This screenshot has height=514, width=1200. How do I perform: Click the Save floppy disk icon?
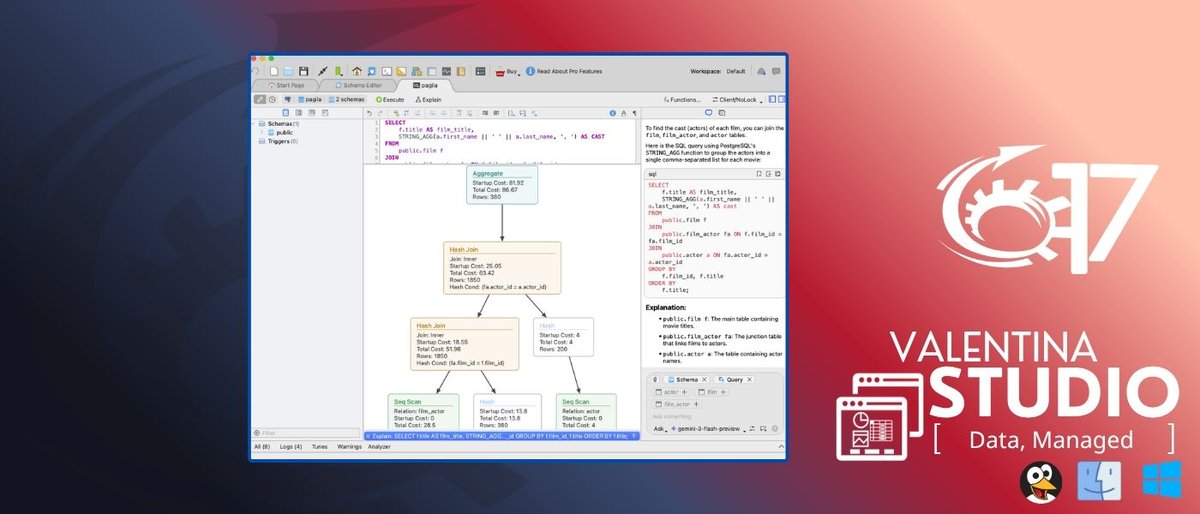click(x=303, y=71)
